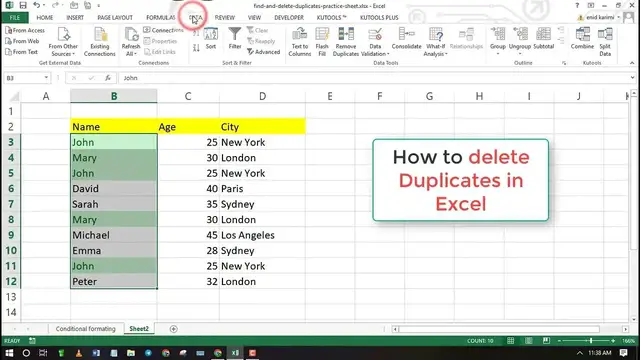The image size is (640, 360).
Task: Open Advanced filter options
Action: click(264, 52)
